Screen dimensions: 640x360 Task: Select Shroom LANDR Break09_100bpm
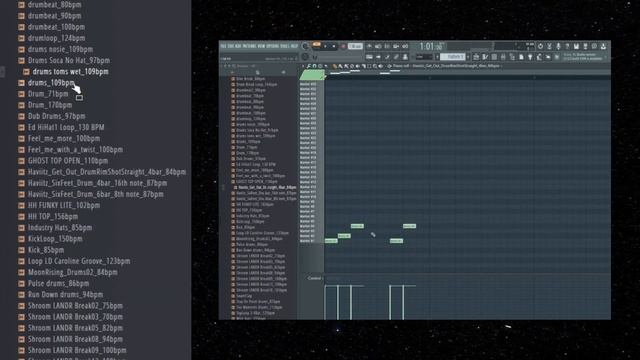click(77, 350)
